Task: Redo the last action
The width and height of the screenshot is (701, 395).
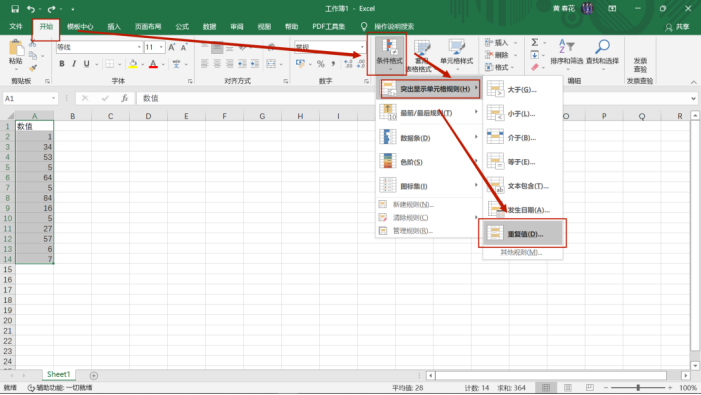Action: (x=51, y=8)
